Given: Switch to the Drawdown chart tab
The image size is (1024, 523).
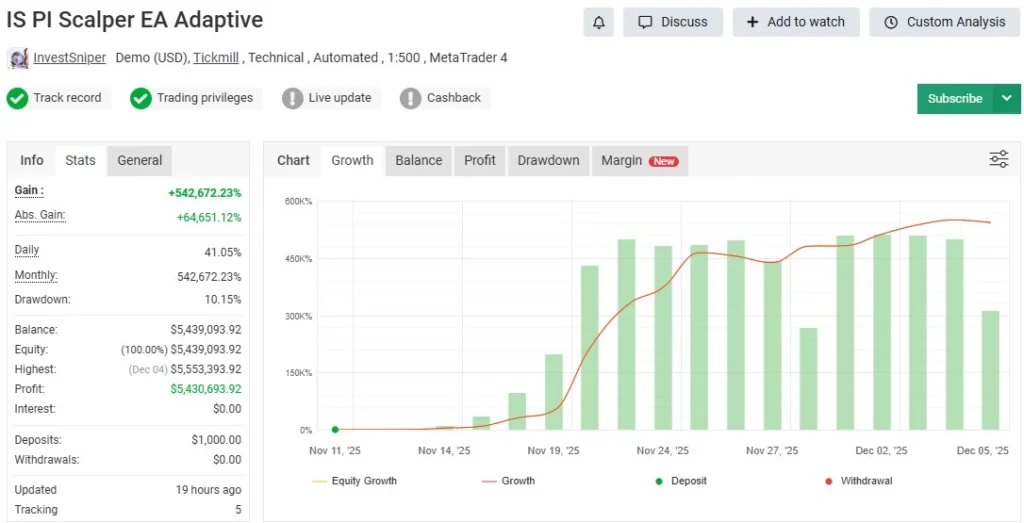Looking at the screenshot, I should 548,160.
